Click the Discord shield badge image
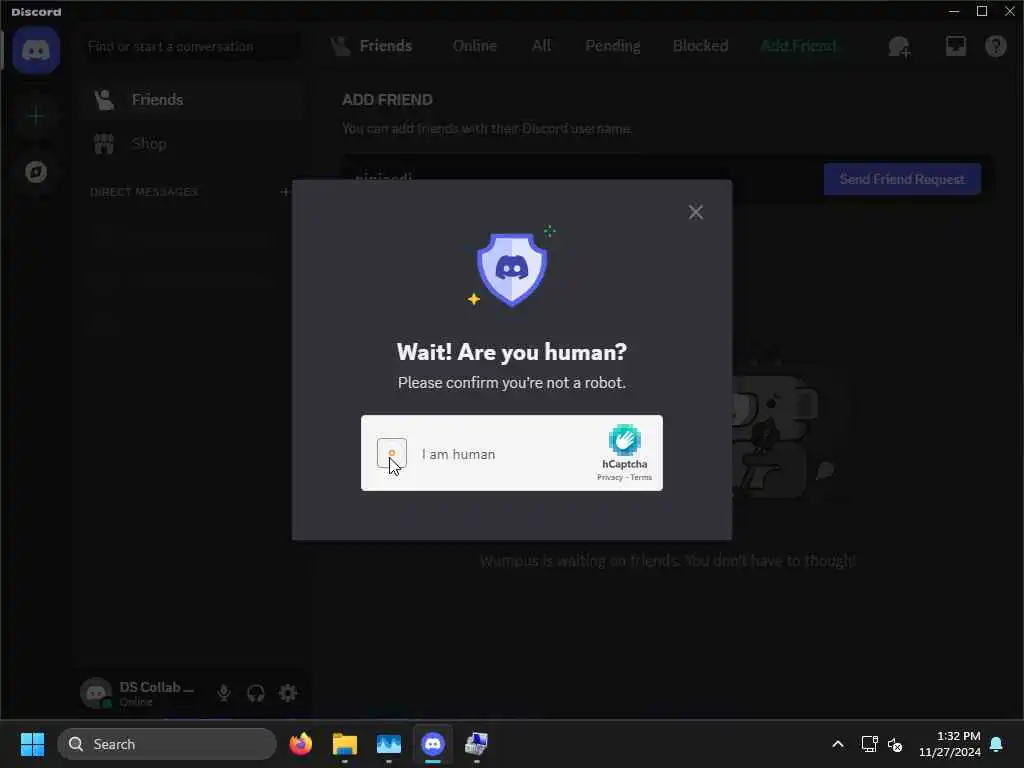Image resolution: width=1024 pixels, height=768 pixels. [x=511, y=269]
